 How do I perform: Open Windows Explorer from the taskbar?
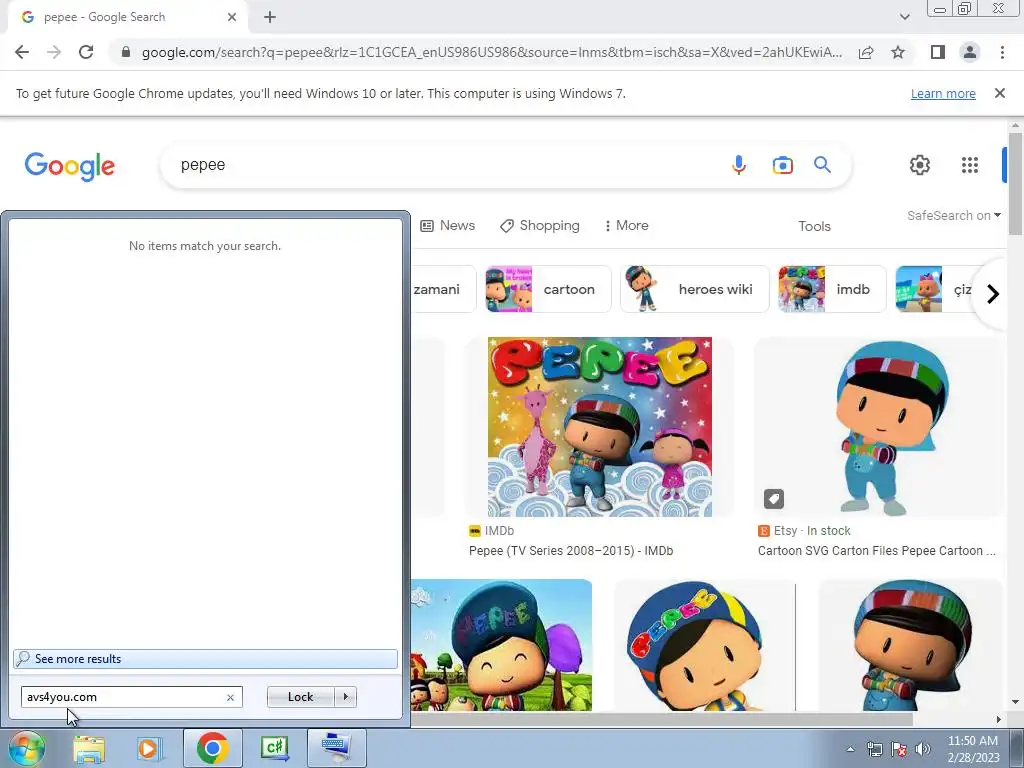coord(89,748)
